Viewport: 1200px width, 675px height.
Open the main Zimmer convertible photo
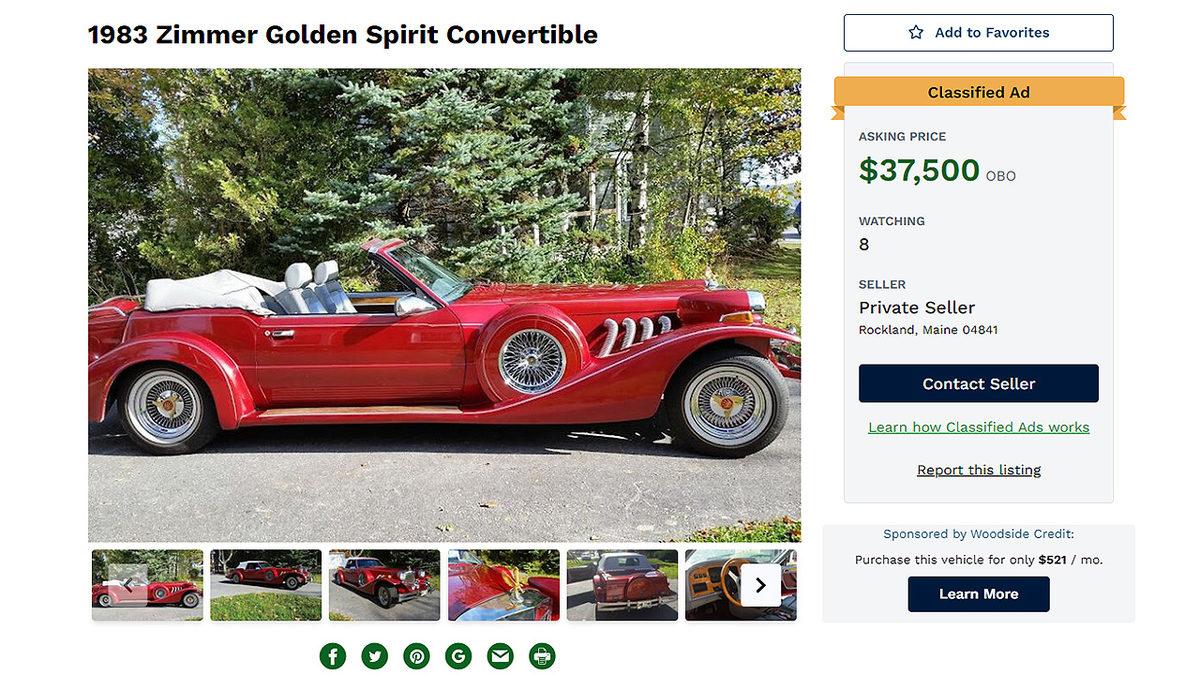(x=444, y=305)
